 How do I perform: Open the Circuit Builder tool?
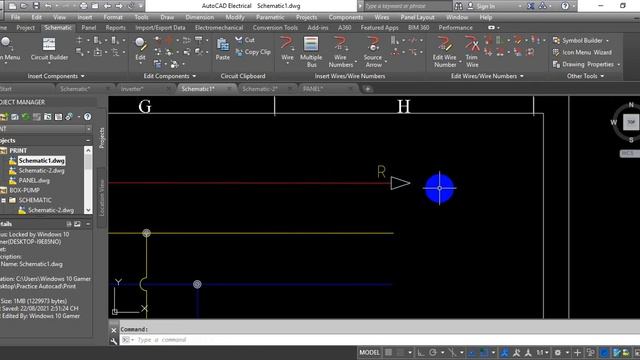[x=49, y=49]
